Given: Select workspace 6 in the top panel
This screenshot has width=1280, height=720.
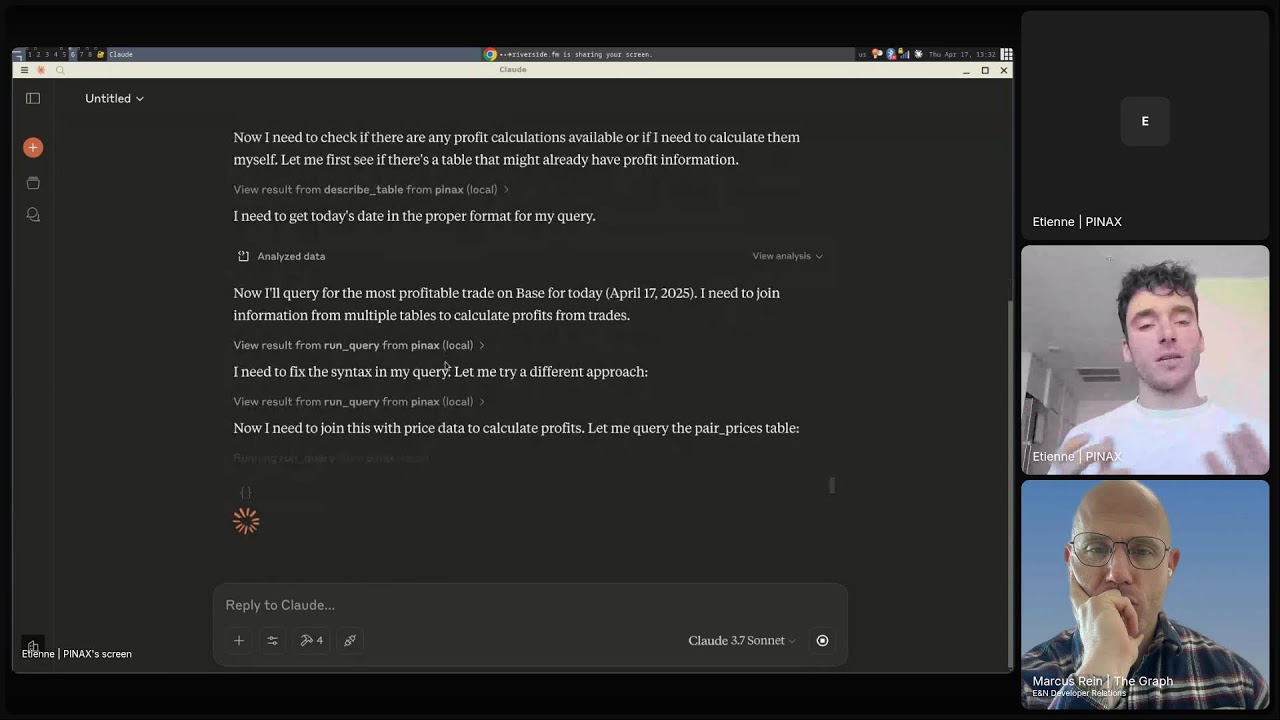Looking at the screenshot, I should pyautogui.click(x=72, y=54).
